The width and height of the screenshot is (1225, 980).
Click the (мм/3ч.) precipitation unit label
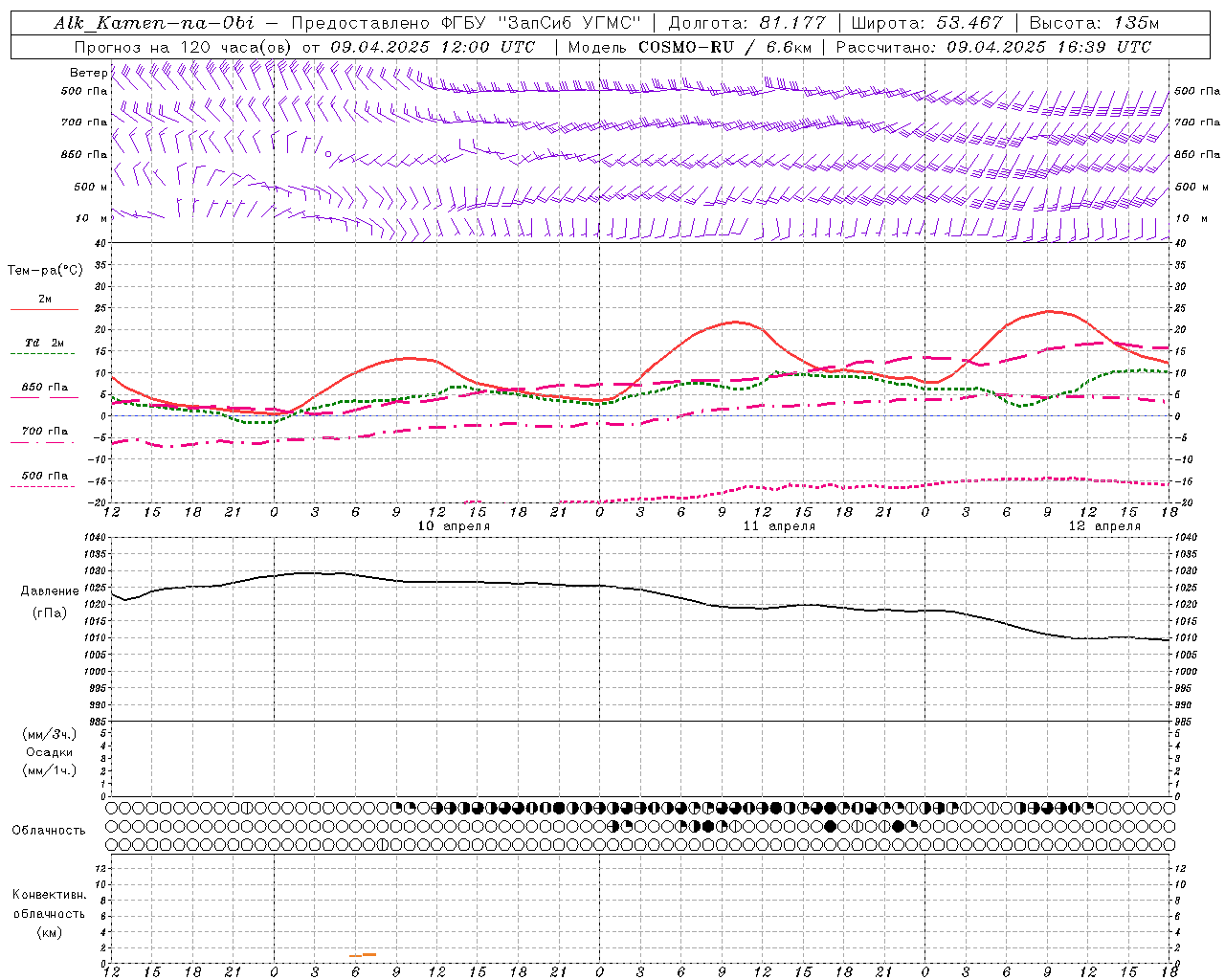(49, 734)
